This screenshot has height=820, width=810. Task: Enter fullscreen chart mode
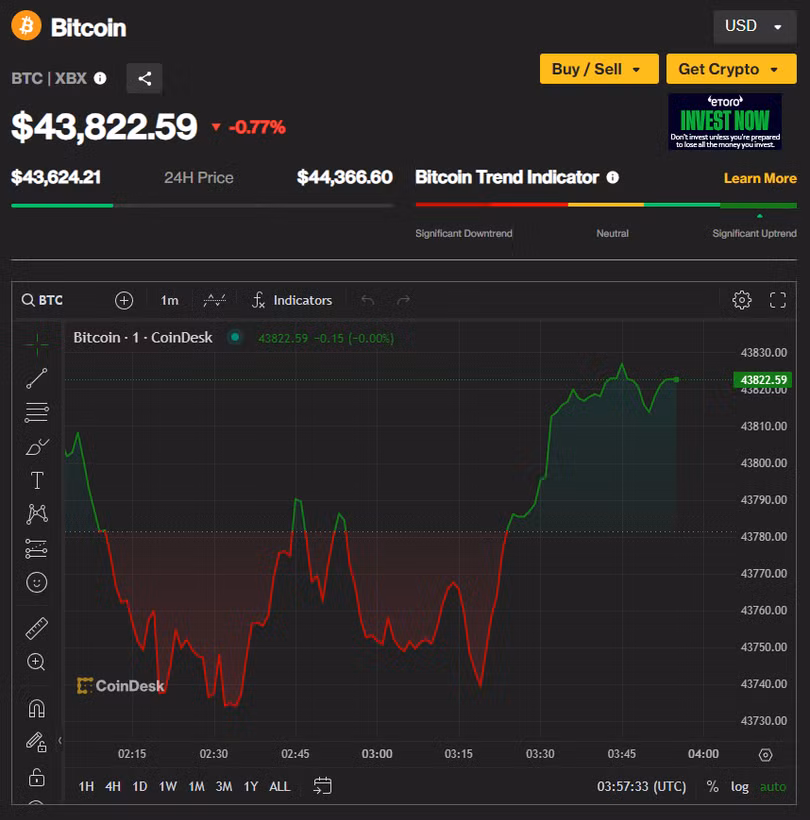tap(778, 300)
